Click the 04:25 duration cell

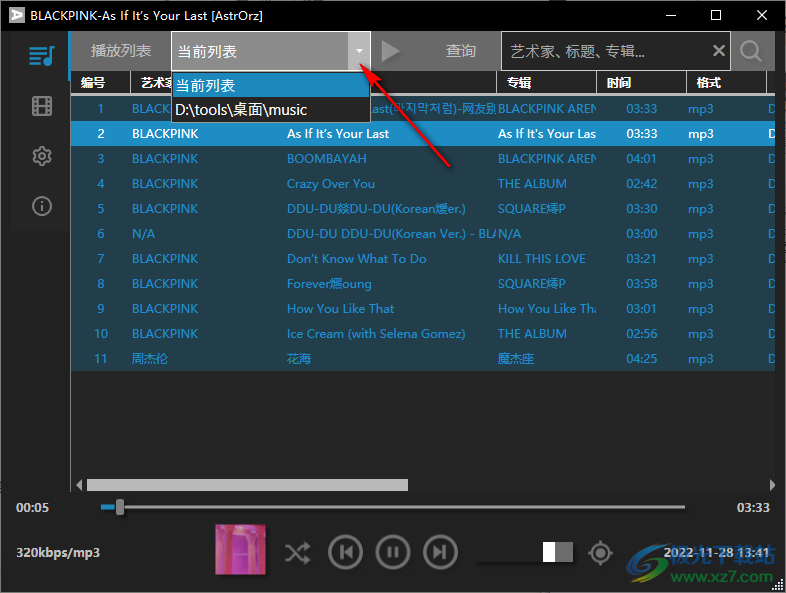pos(642,359)
